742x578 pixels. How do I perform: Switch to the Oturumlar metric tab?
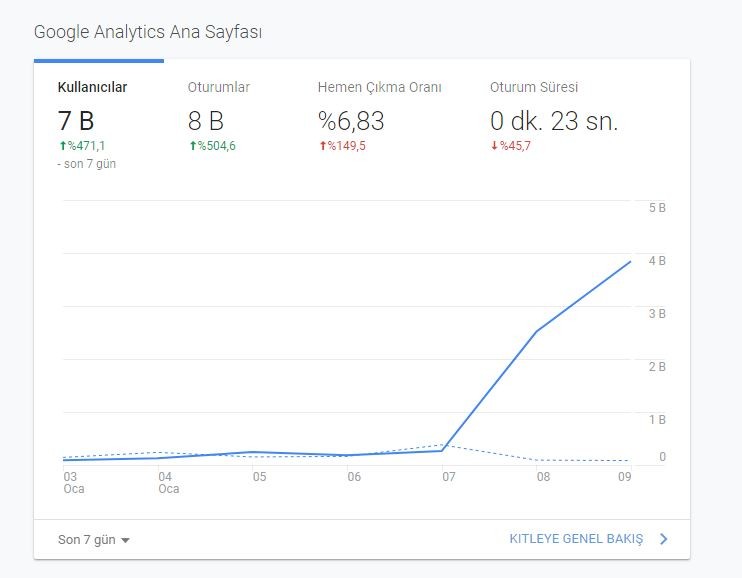tap(219, 87)
